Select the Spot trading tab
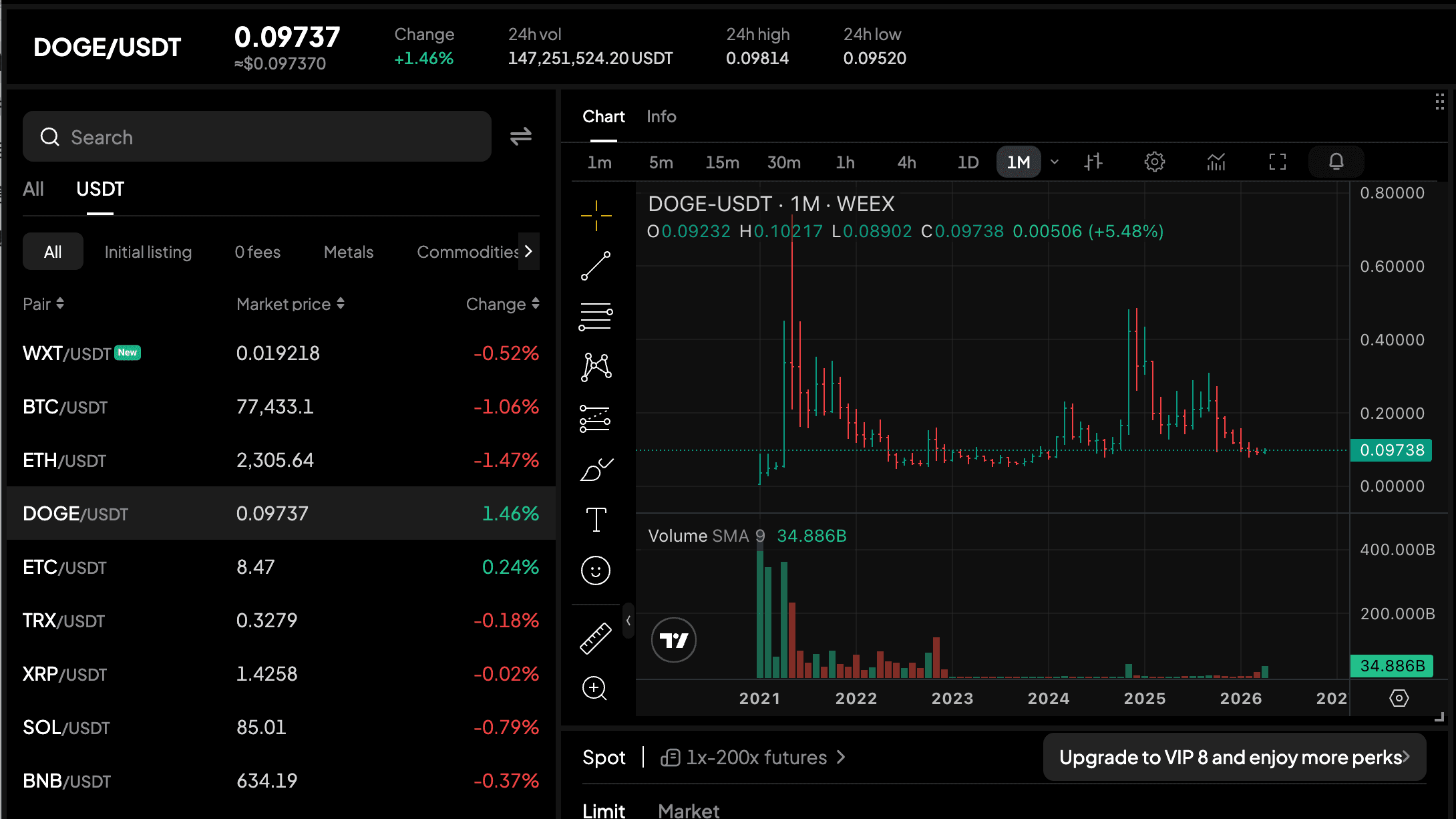This screenshot has height=819, width=1456. 604,758
